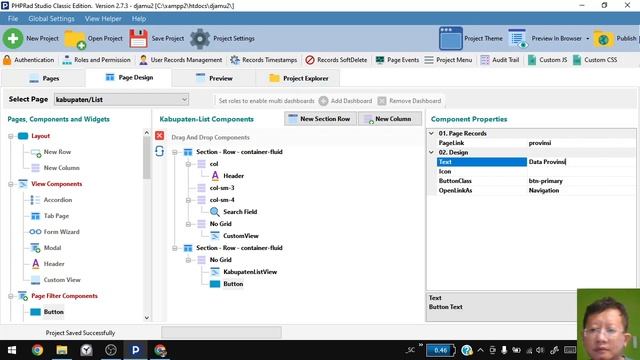This screenshot has width=640, height=360.
Task: Click Add Dashboard button
Action: coord(346,101)
